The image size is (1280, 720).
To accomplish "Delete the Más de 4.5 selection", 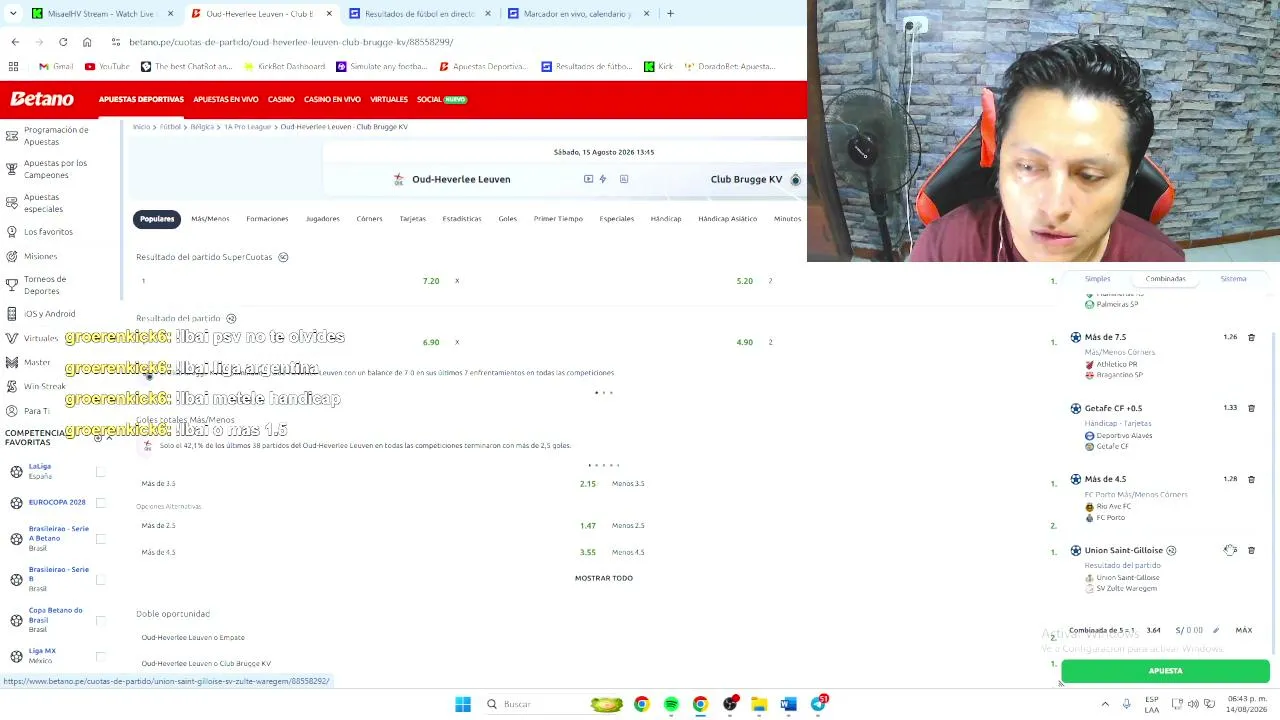I will click(1251, 479).
